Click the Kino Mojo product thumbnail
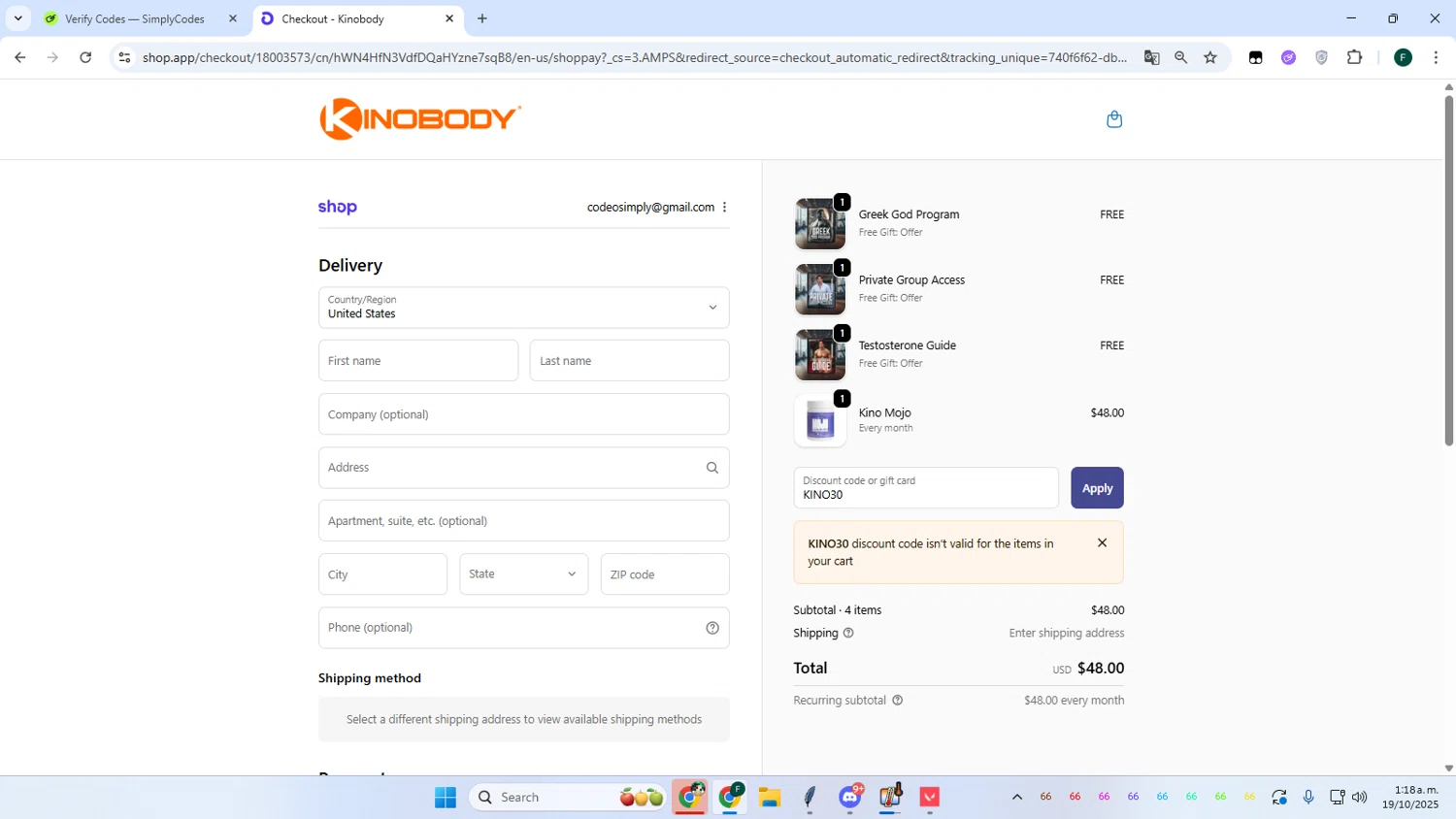The height and width of the screenshot is (819, 1456). click(x=820, y=420)
